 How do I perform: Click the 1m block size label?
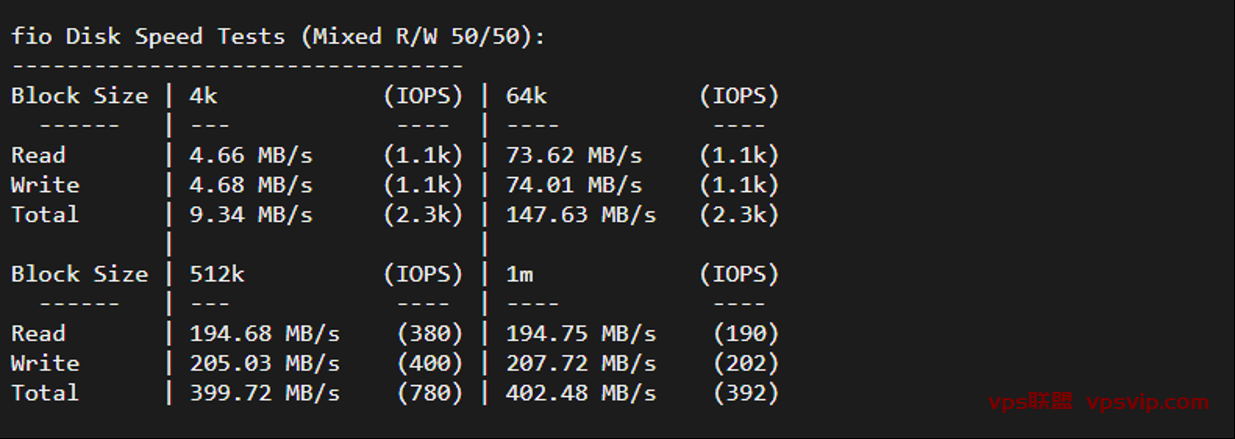520,274
